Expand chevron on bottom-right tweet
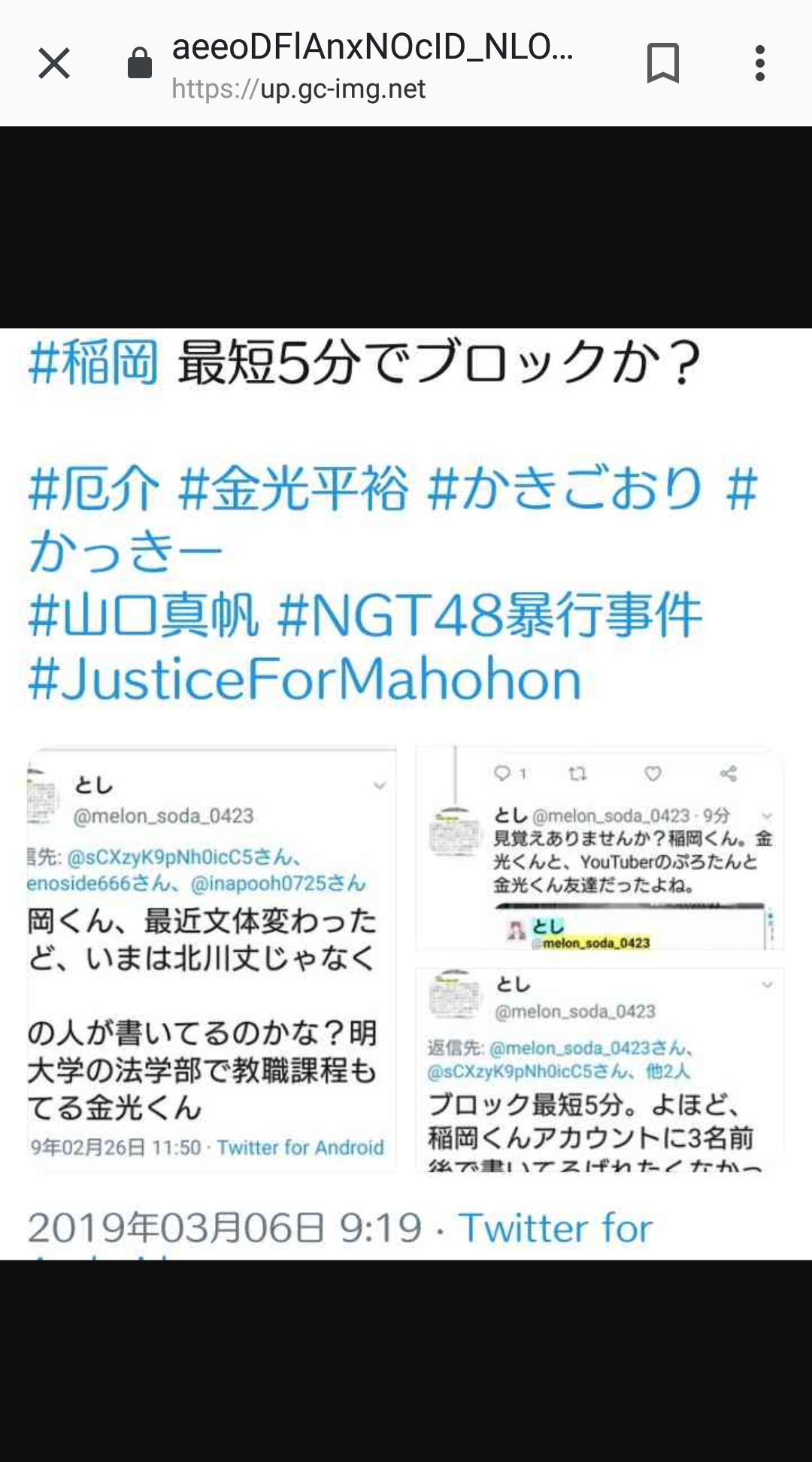Image resolution: width=812 pixels, height=1462 pixels. pyautogui.click(x=767, y=984)
